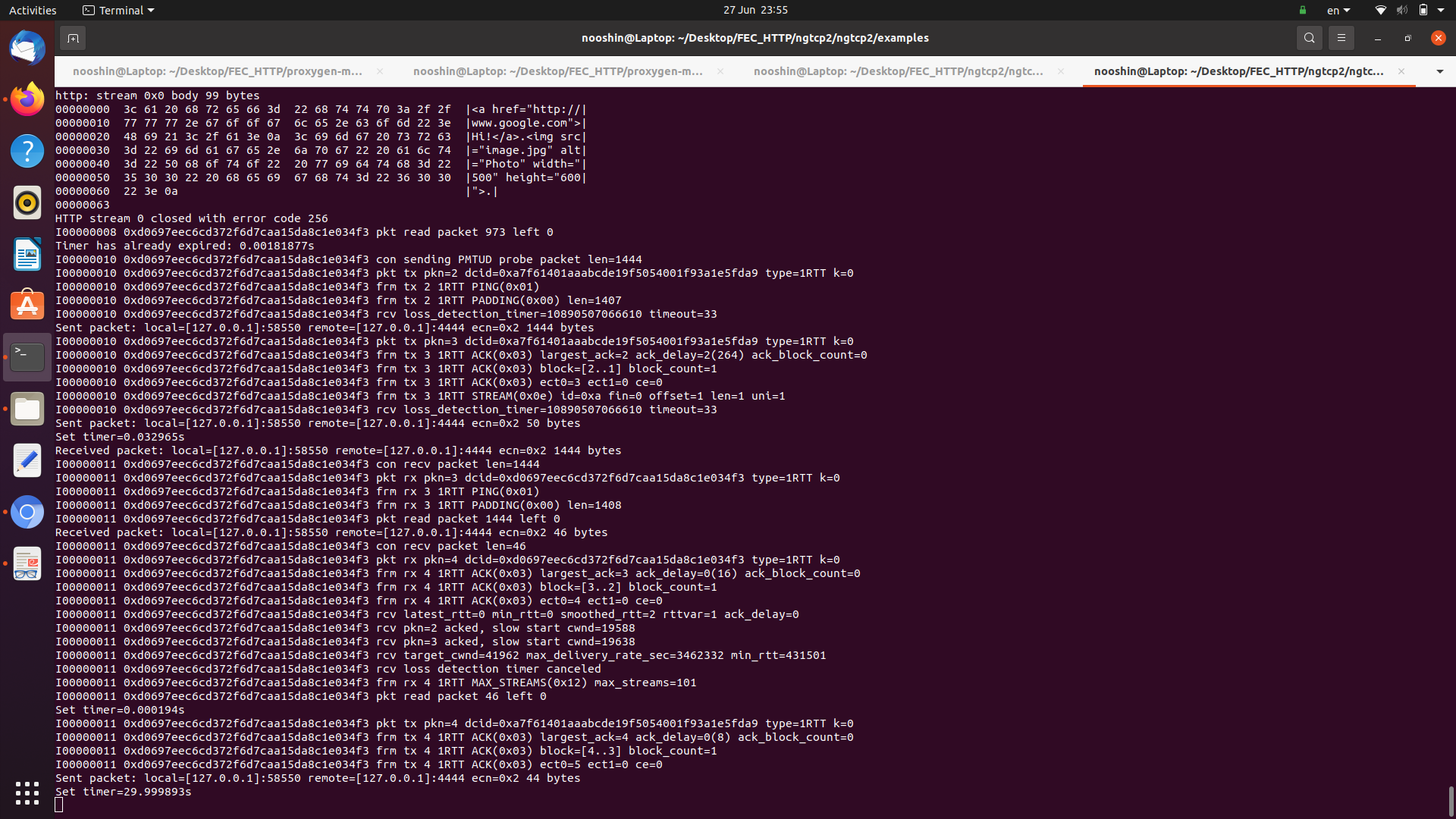Open the hamburger menu in title bar
1456x819 pixels.
click(x=1341, y=38)
